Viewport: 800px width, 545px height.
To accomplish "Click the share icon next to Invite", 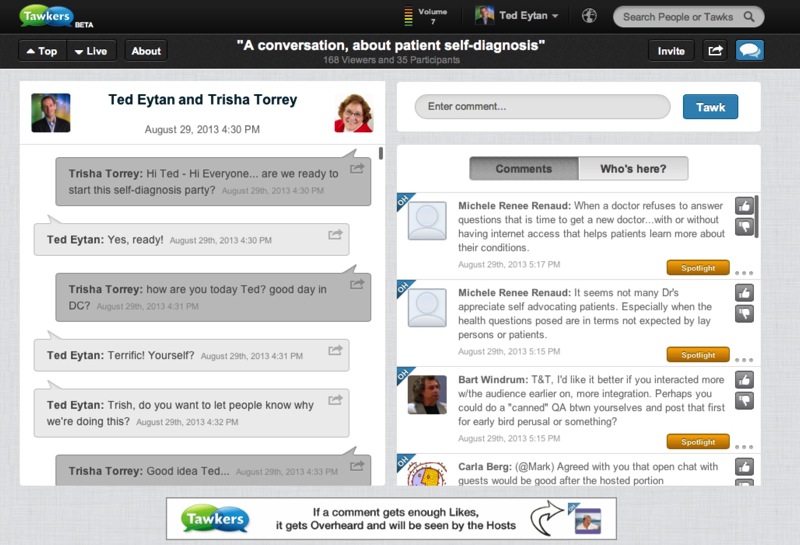I will coord(715,50).
